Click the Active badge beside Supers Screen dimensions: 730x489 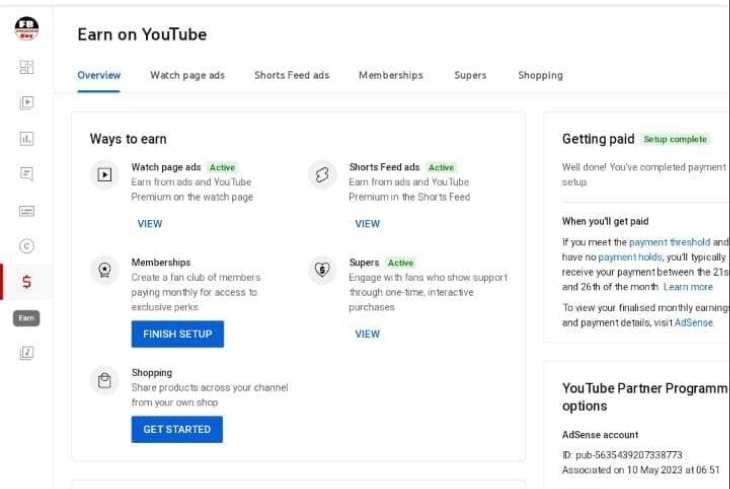(x=400, y=263)
